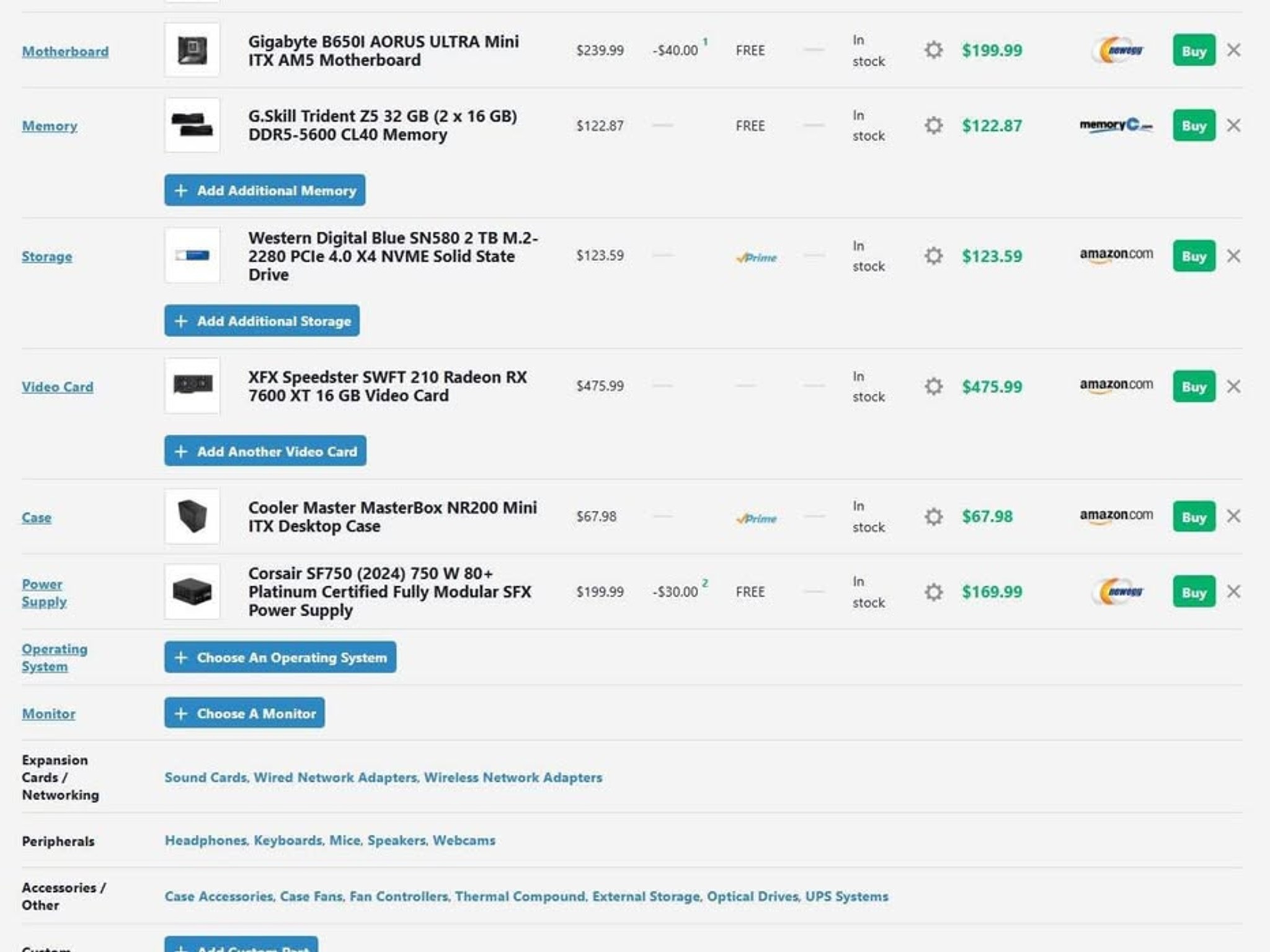Viewport: 1270px width, 952px height.
Task: Click the amazon.com logo on the video card row
Action: [x=1116, y=384]
